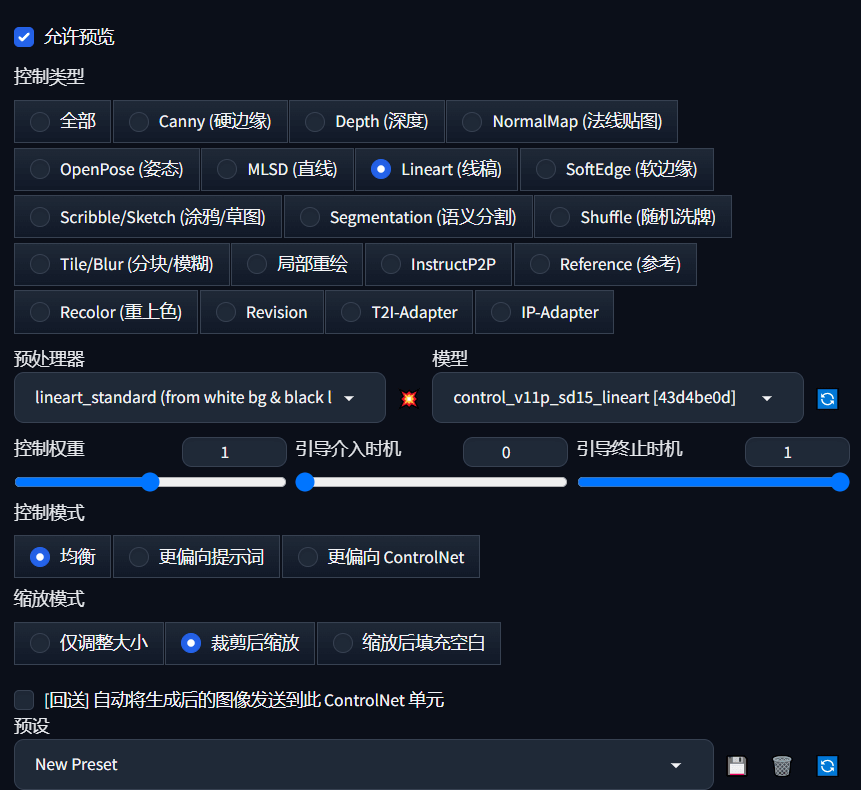Click the 控制权重 slider handle

150,482
